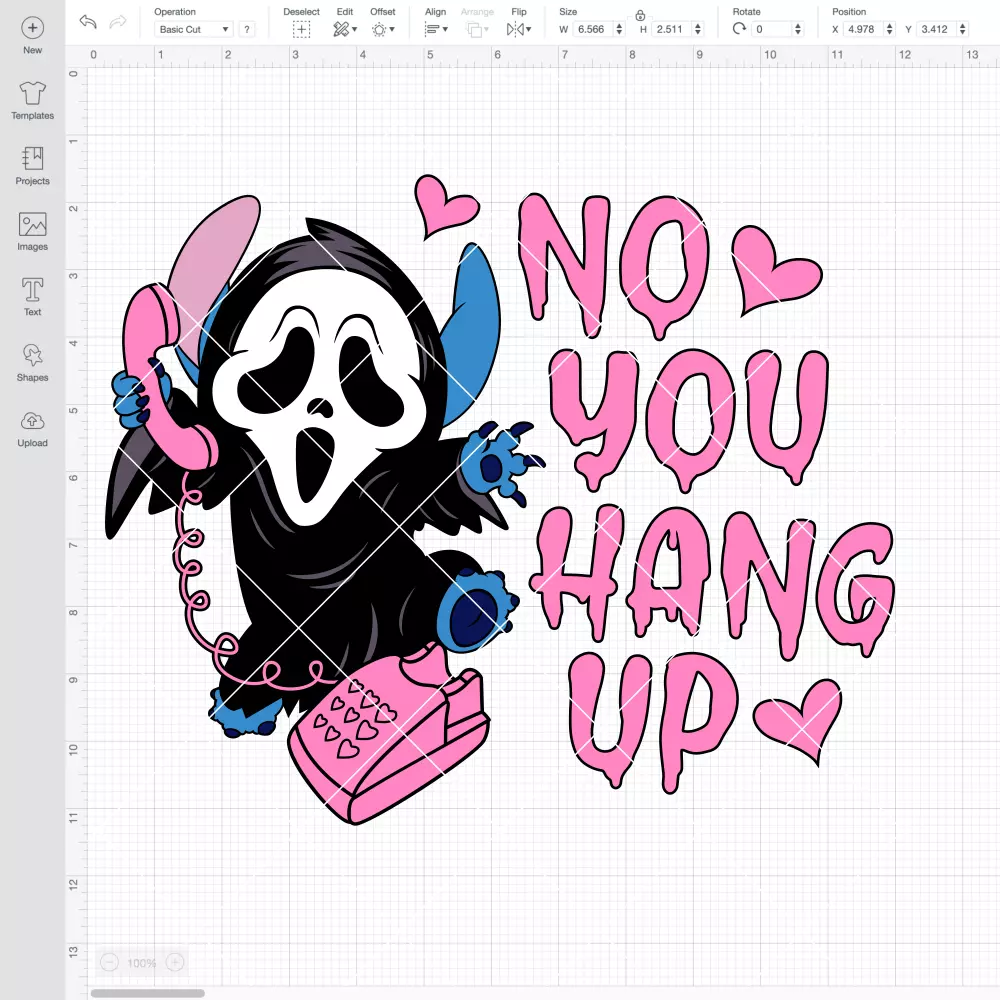1000x1000 pixels.
Task: Click the Rotate icon
Action: tap(739, 29)
